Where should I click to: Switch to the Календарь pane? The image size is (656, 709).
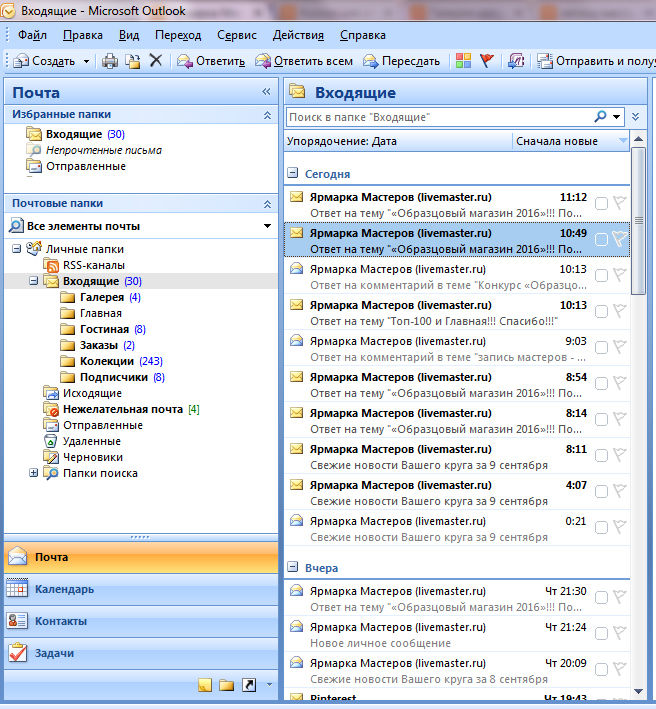click(x=141, y=589)
